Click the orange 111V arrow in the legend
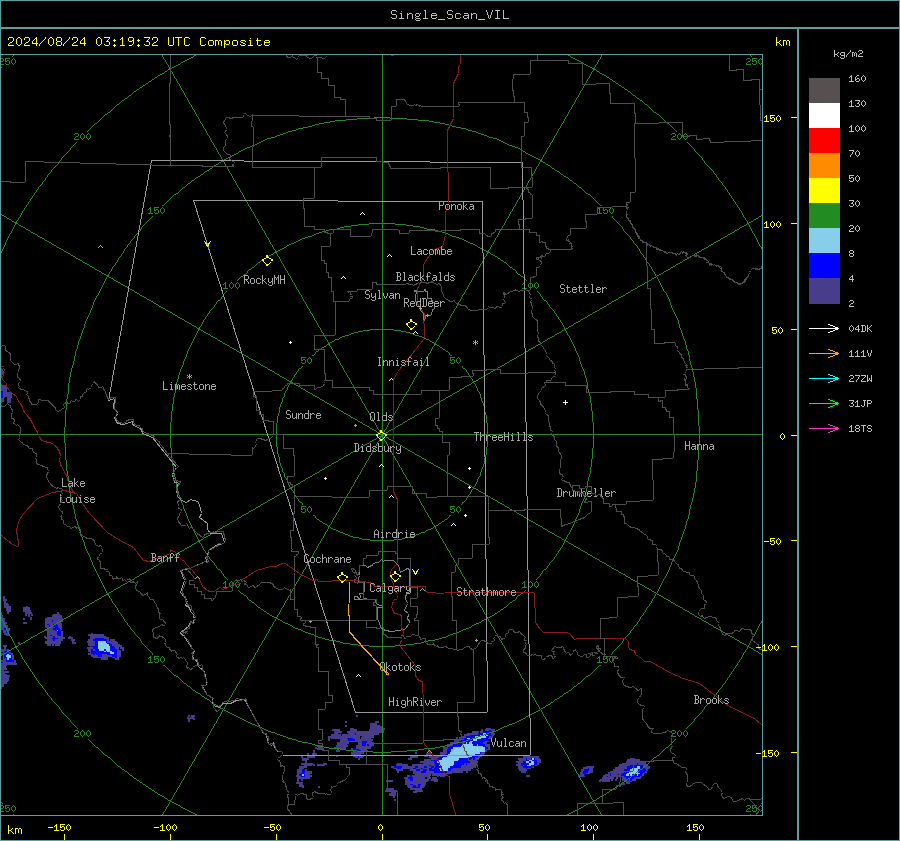The height and width of the screenshot is (841, 900). coord(824,354)
